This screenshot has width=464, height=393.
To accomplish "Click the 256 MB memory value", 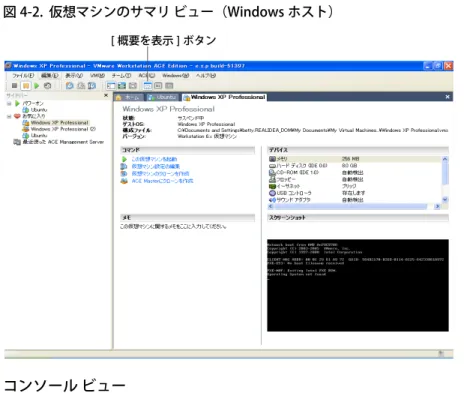I will click(350, 159).
